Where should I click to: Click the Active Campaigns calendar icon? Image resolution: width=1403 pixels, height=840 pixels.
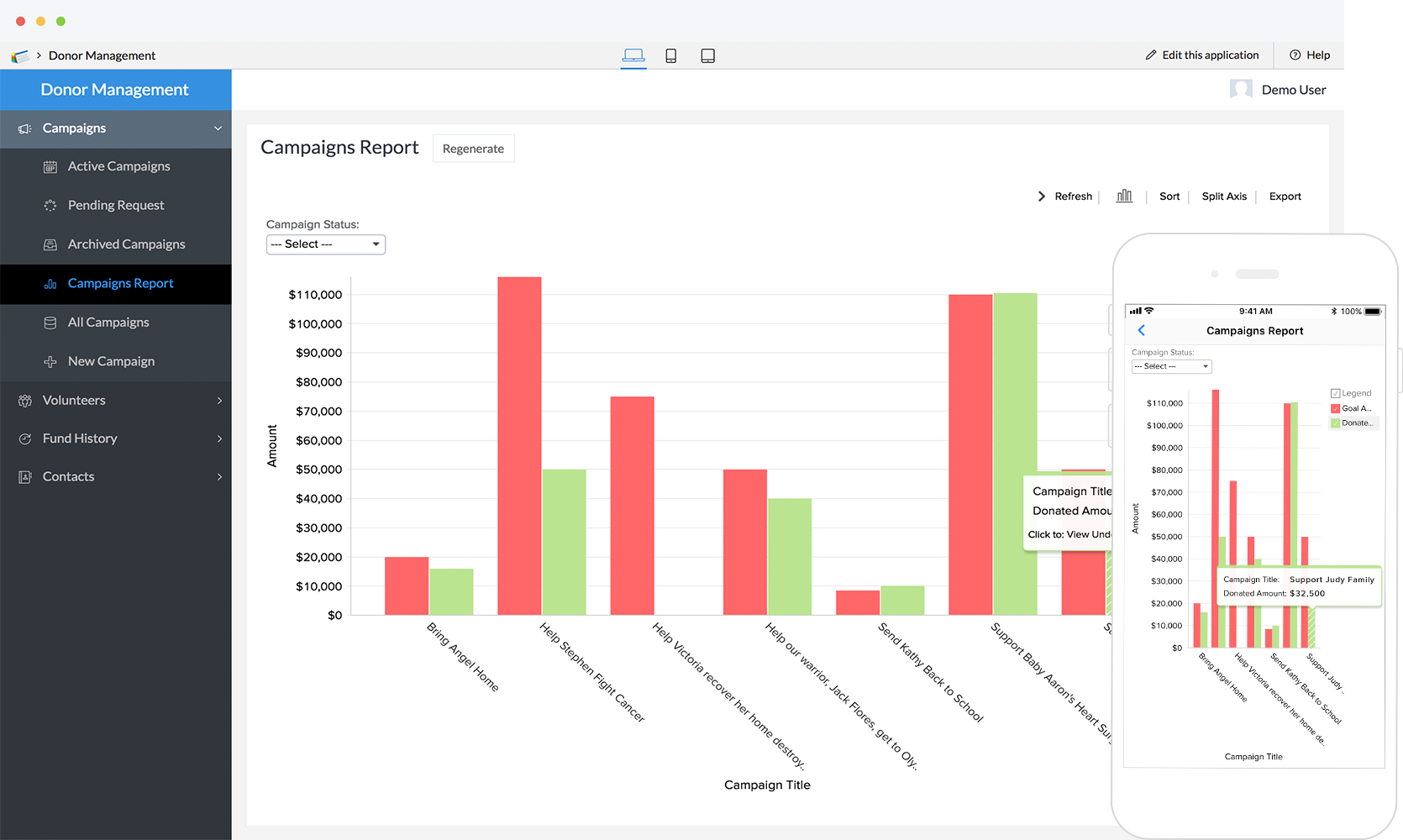click(x=50, y=167)
